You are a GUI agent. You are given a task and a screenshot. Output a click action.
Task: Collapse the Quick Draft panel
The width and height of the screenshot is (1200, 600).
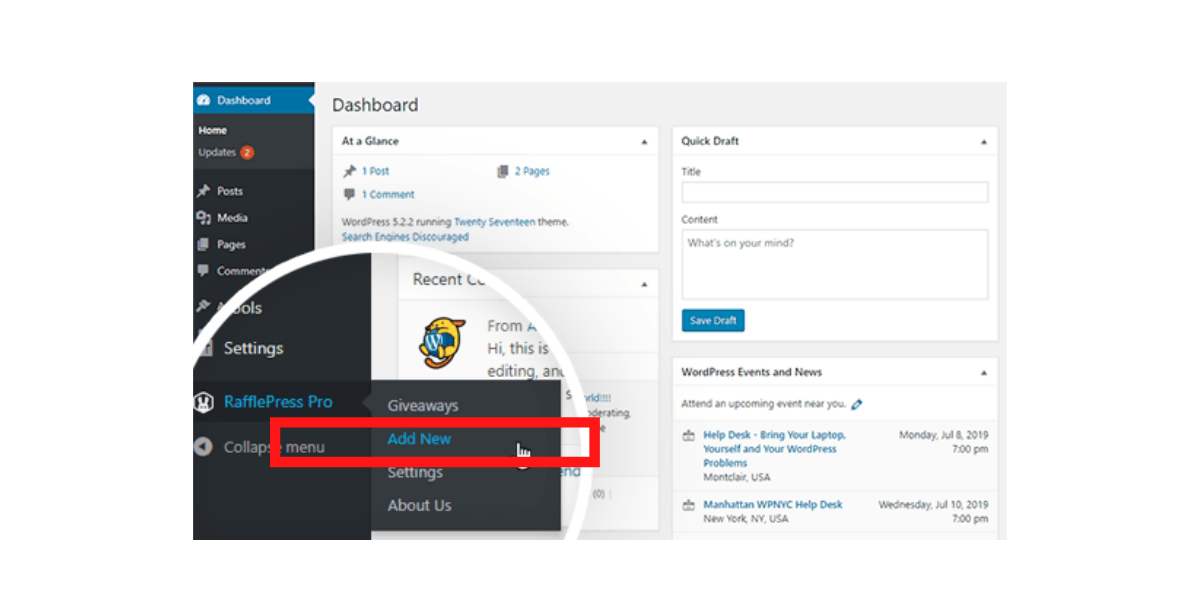984,142
